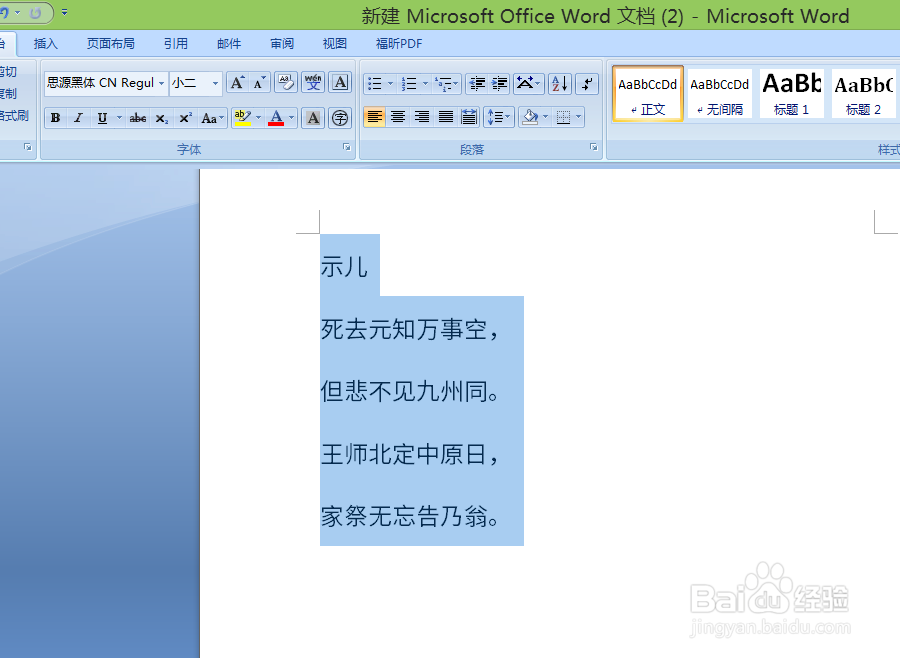900x658 pixels.
Task: Center the selected text
Action: pyautogui.click(x=398, y=117)
